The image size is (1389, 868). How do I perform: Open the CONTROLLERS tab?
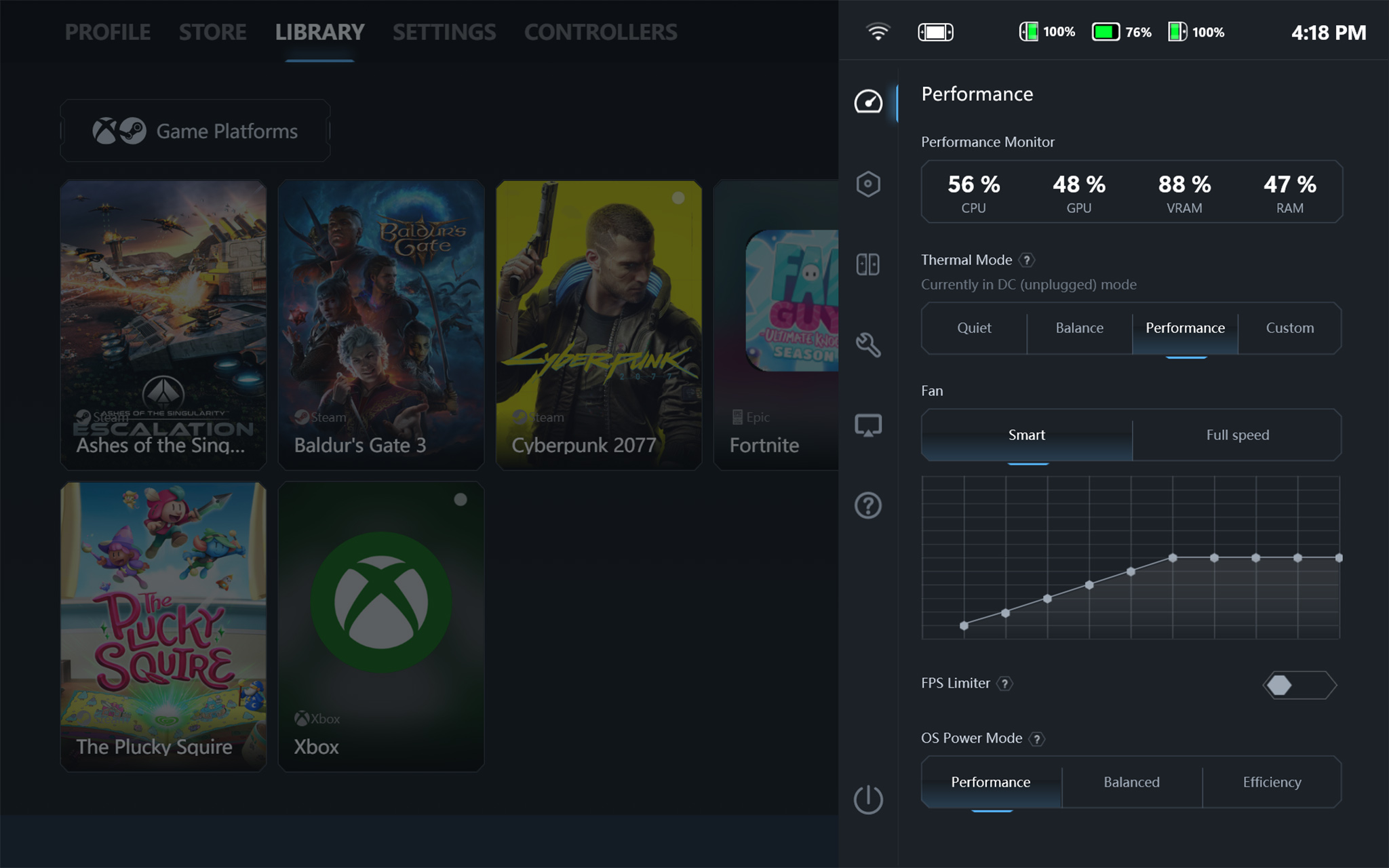coord(600,32)
